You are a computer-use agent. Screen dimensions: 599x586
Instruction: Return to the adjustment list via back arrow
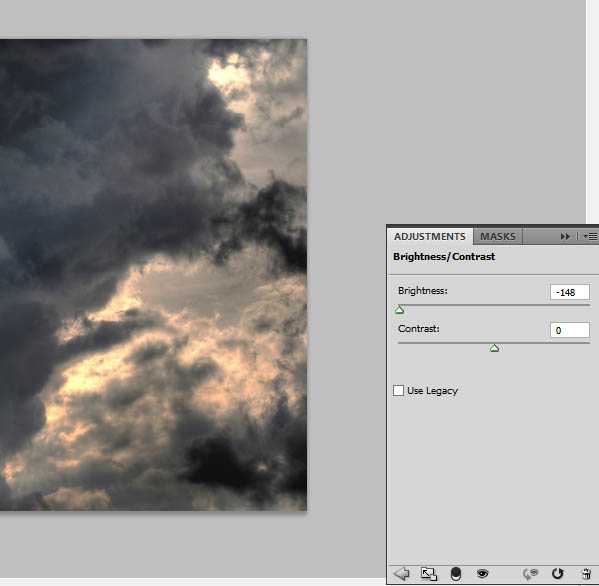(401, 573)
